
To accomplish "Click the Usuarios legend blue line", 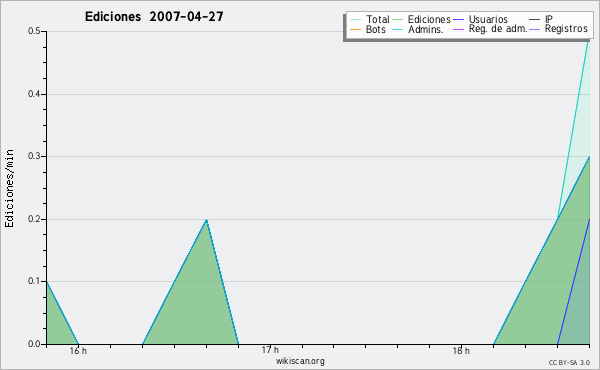I will pos(458,20).
